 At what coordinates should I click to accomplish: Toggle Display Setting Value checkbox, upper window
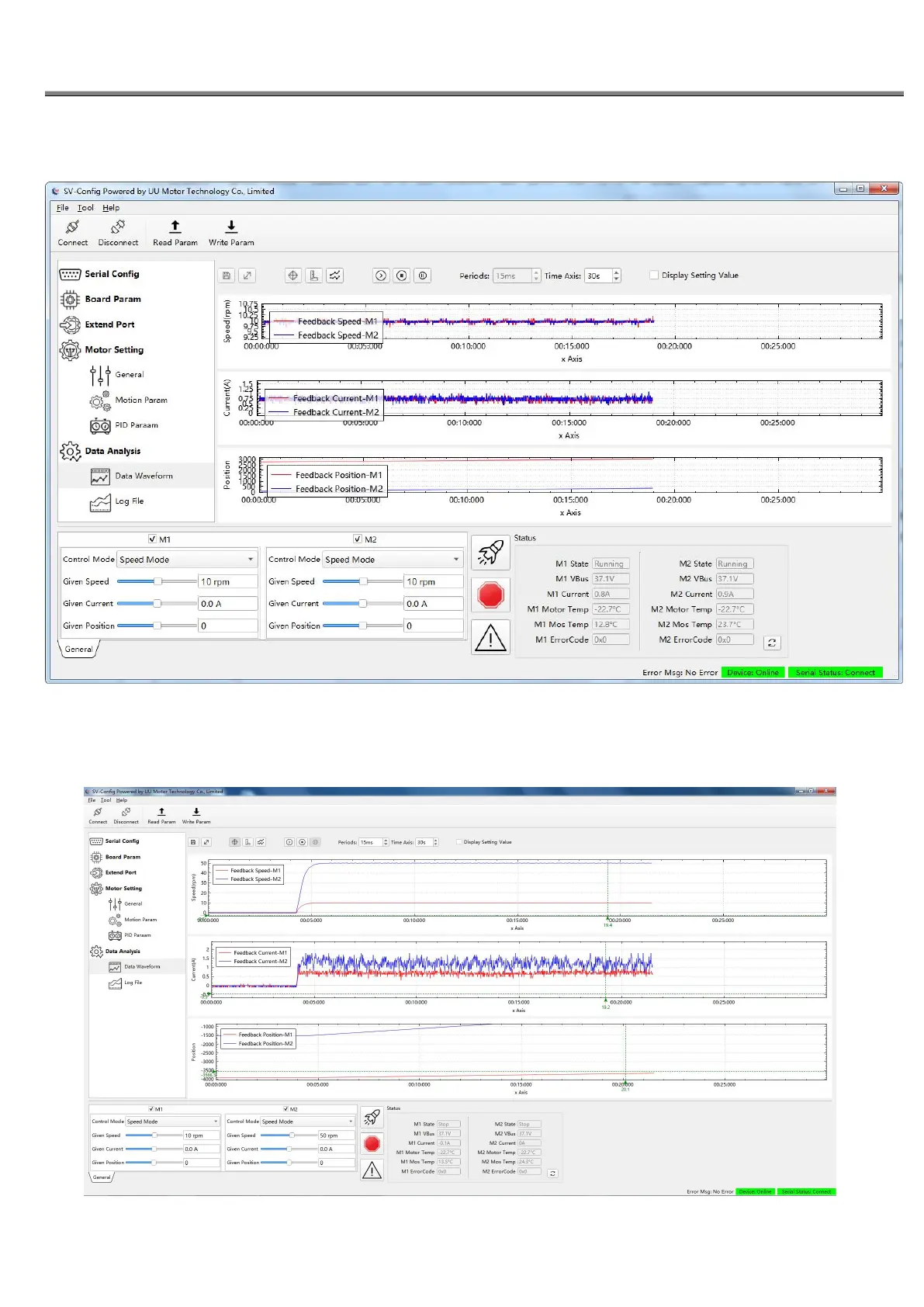tap(654, 275)
